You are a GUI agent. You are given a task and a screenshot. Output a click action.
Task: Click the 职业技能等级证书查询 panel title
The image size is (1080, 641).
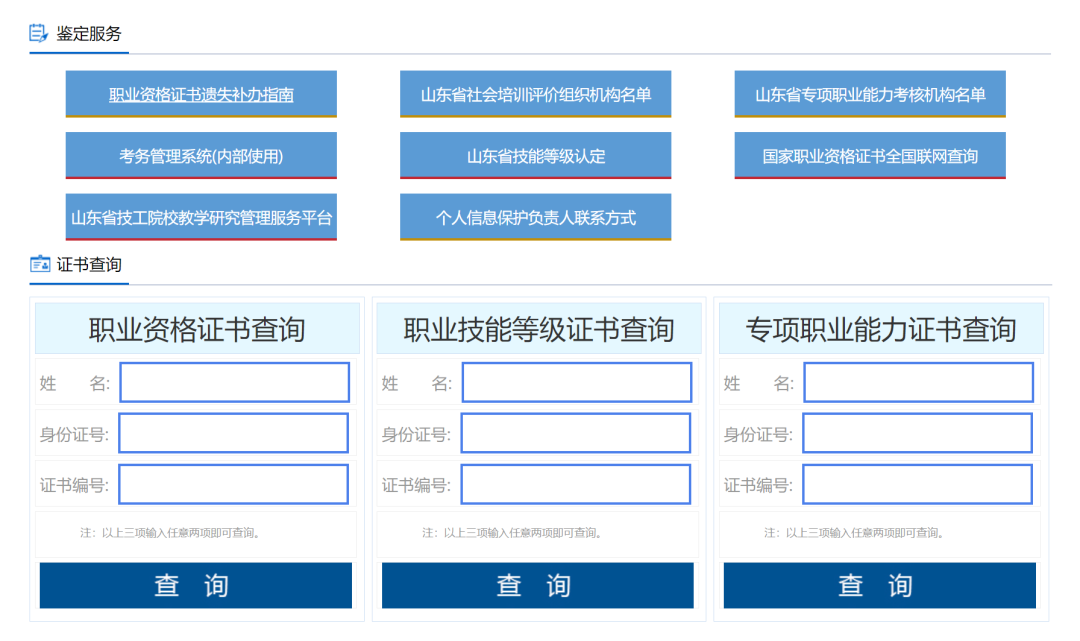[x=539, y=330]
